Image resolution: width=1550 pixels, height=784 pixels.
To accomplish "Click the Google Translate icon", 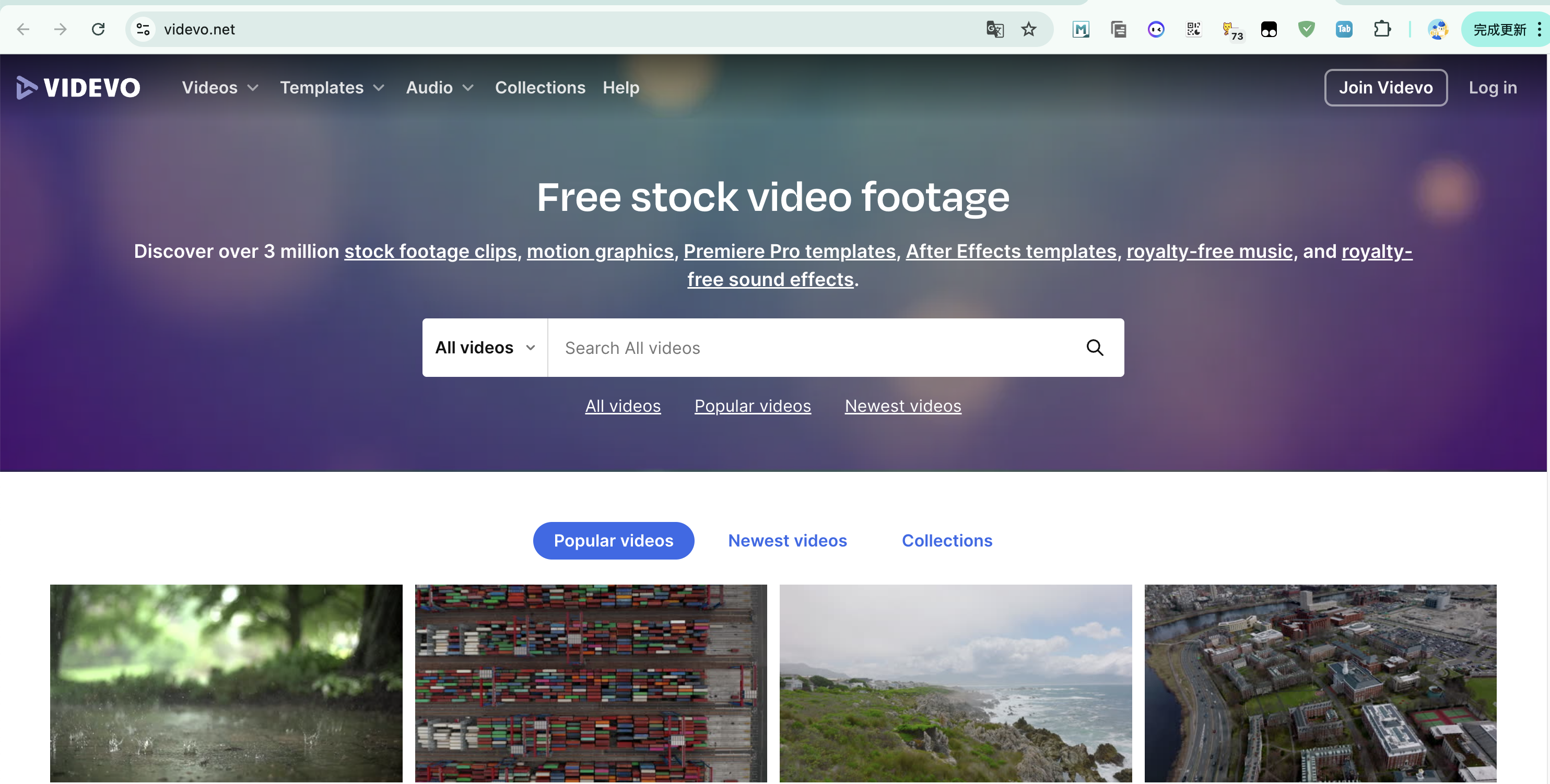I will point(995,29).
